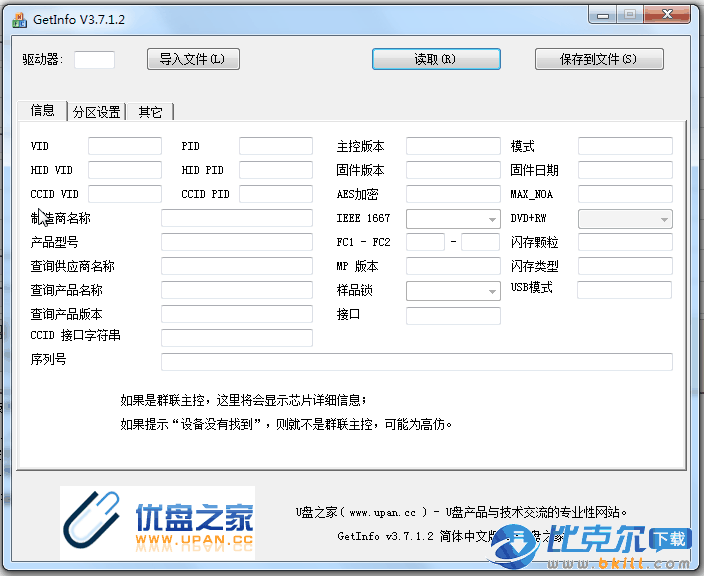Click the 查询产品版本 input field
The height and width of the screenshot is (576, 704).
[237, 314]
